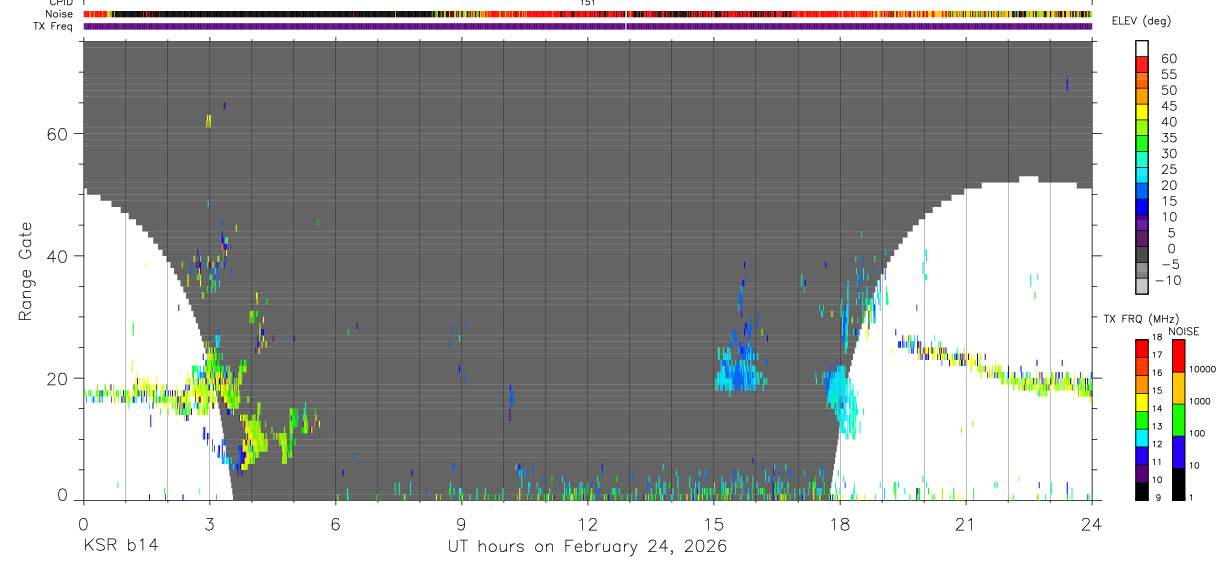Click the '12' tick on the UT hours axis
Viewport: 1228px width, 567px height.
587,523
